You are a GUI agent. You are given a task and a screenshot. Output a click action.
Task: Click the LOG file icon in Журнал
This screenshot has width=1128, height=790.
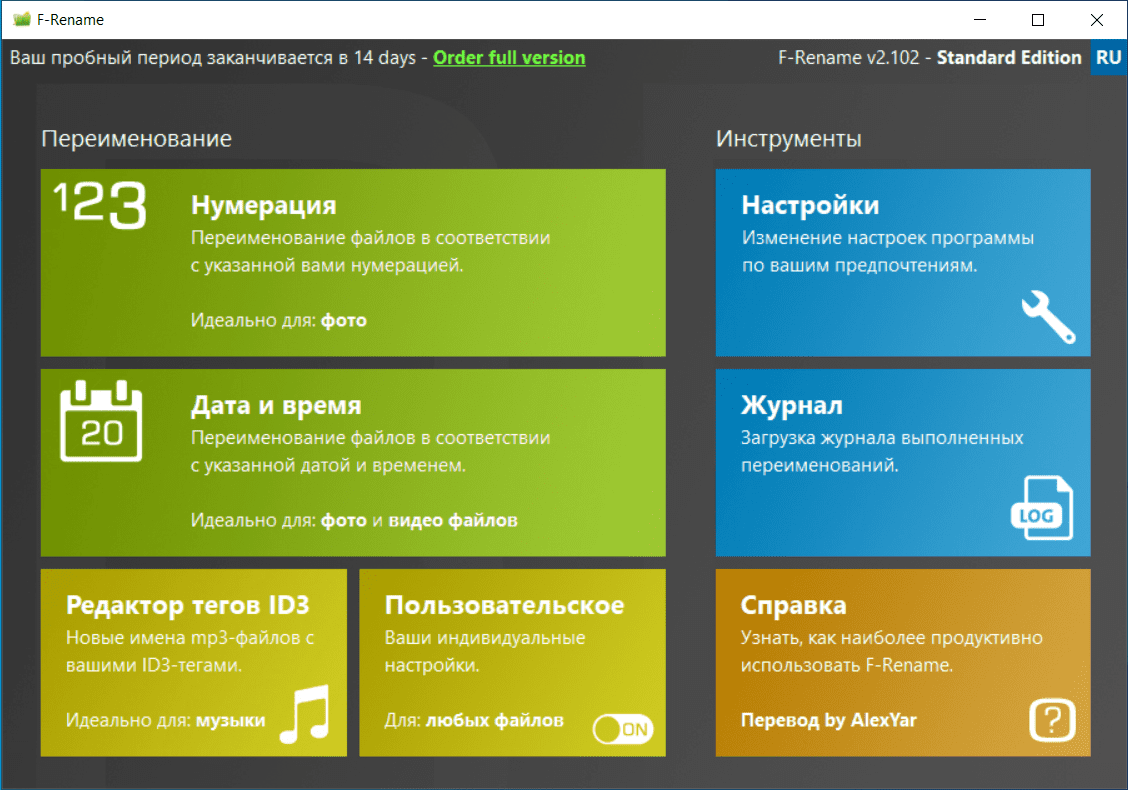(1042, 508)
